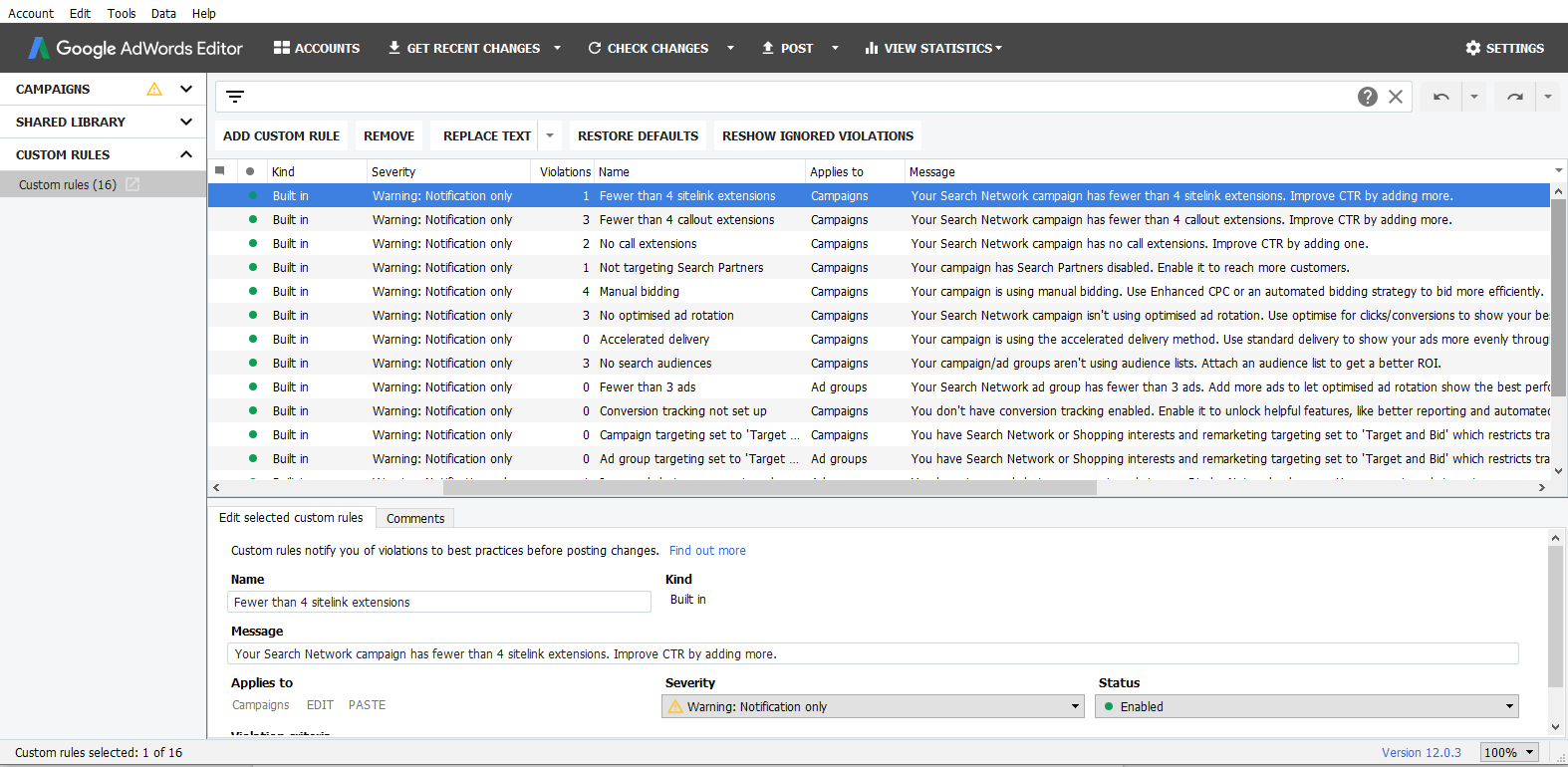1568x767 pixels.
Task: Click status dot of Fewer than 3 ads row
Action: pyautogui.click(x=252, y=386)
